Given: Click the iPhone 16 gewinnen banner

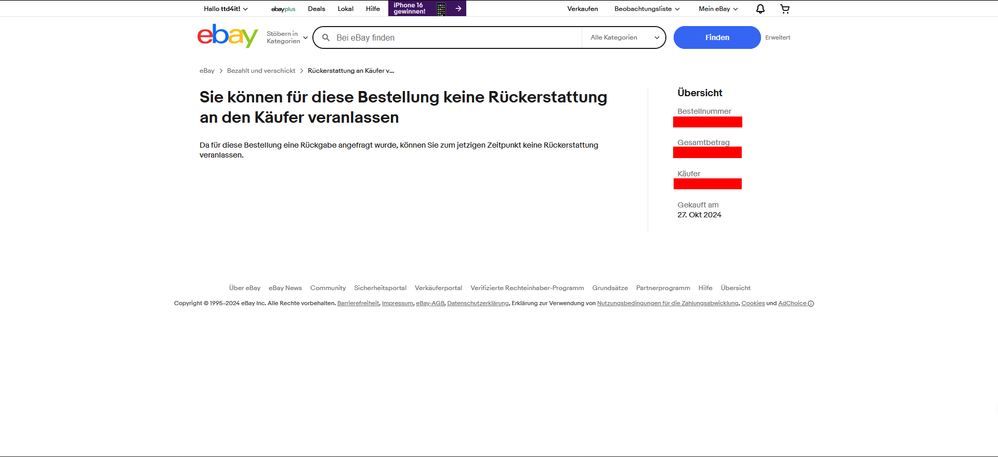Looking at the screenshot, I should (427, 9).
